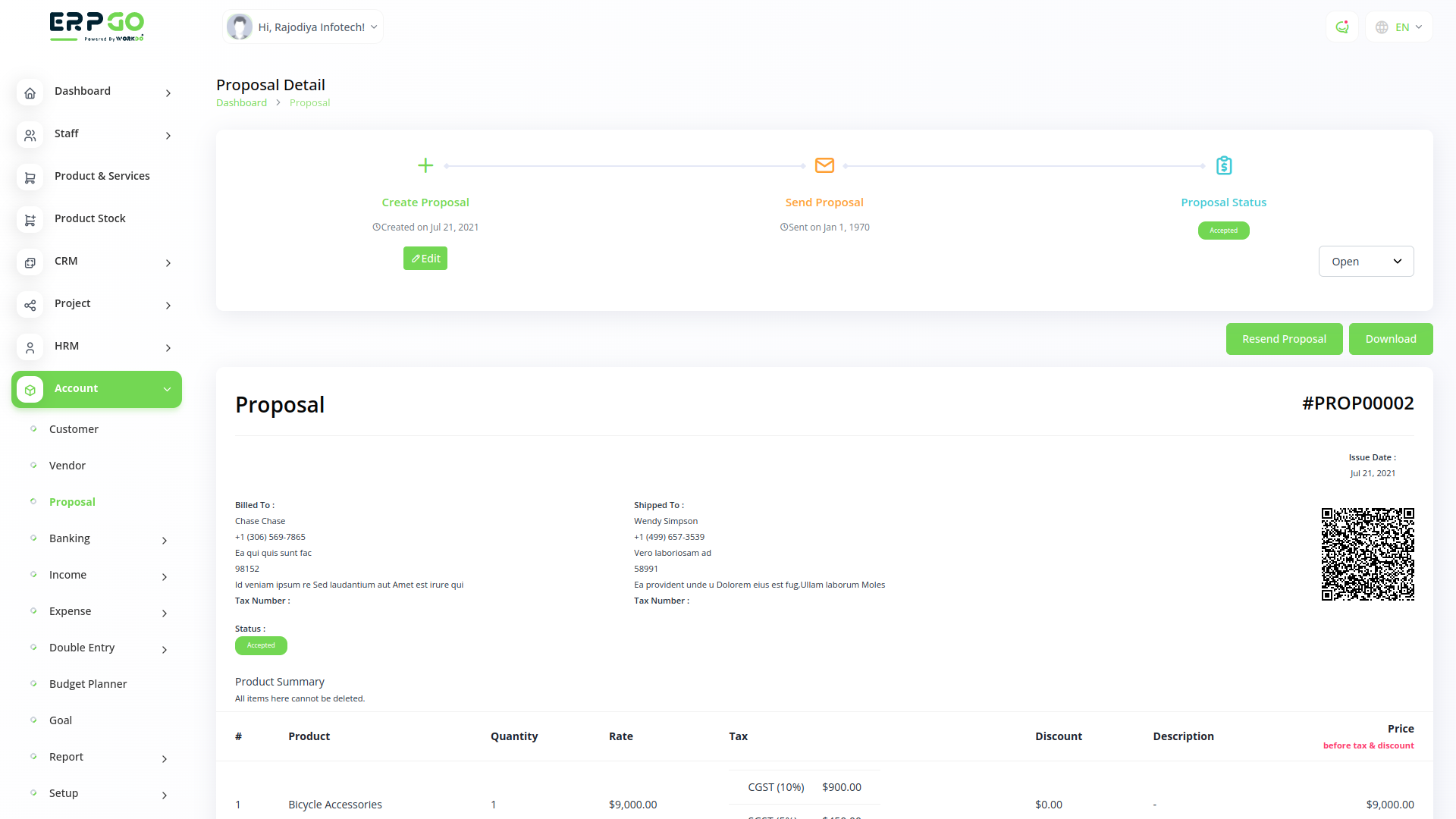The height and width of the screenshot is (819, 1456).
Task: Click the Send Proposal envelope icon
Action: [x=824, y=165]
